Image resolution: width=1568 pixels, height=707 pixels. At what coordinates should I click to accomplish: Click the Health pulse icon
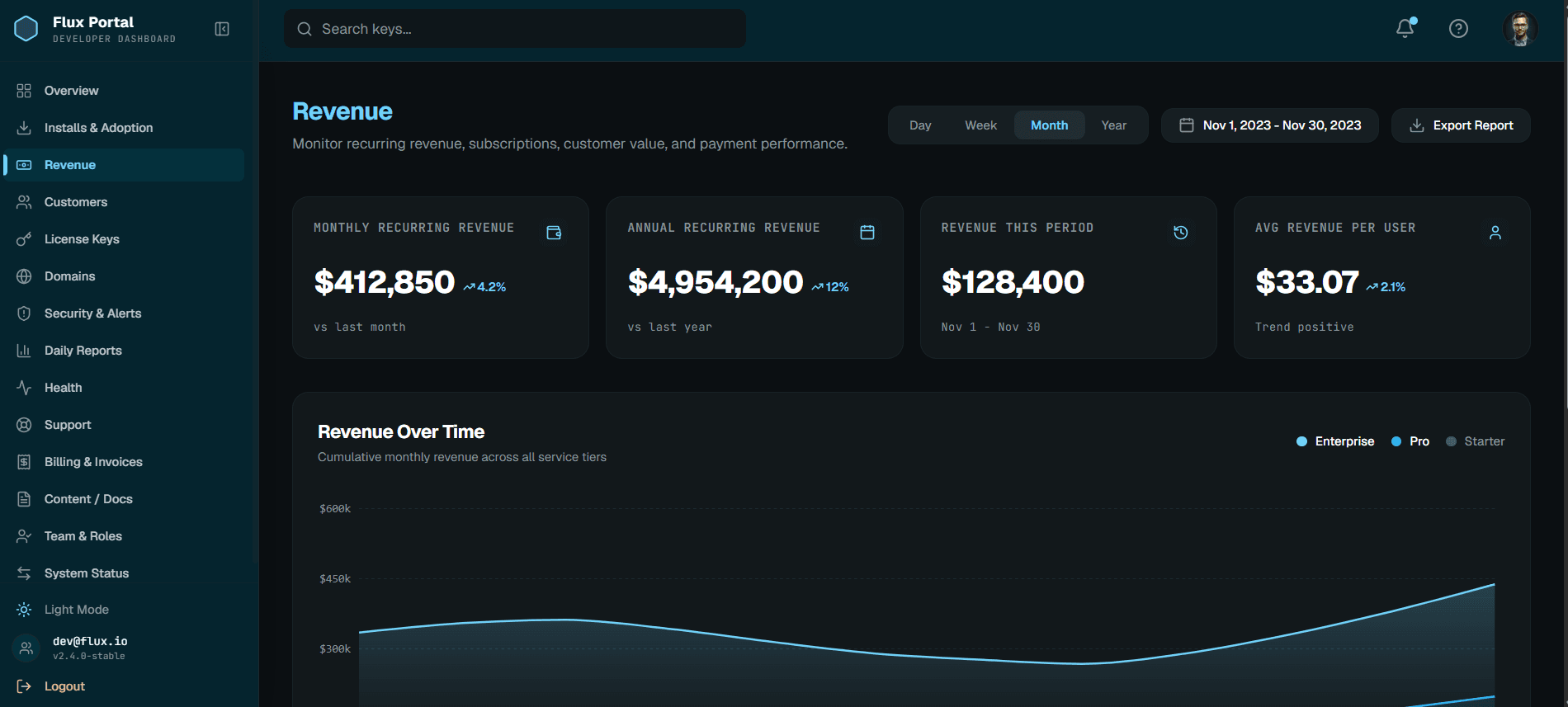tap(24, 388)
